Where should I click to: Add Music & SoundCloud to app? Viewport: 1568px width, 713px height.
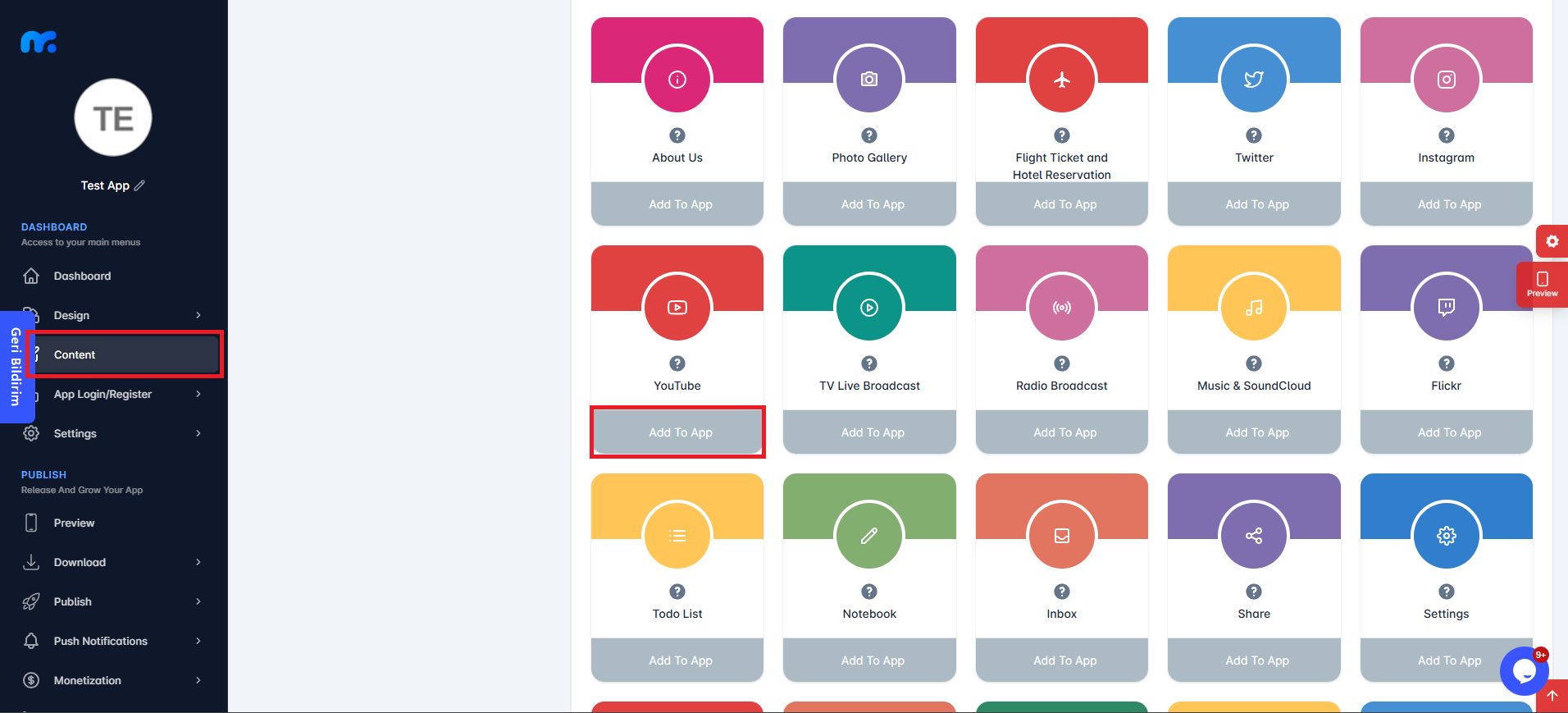pyautogui.click(x=1254, y=432)
